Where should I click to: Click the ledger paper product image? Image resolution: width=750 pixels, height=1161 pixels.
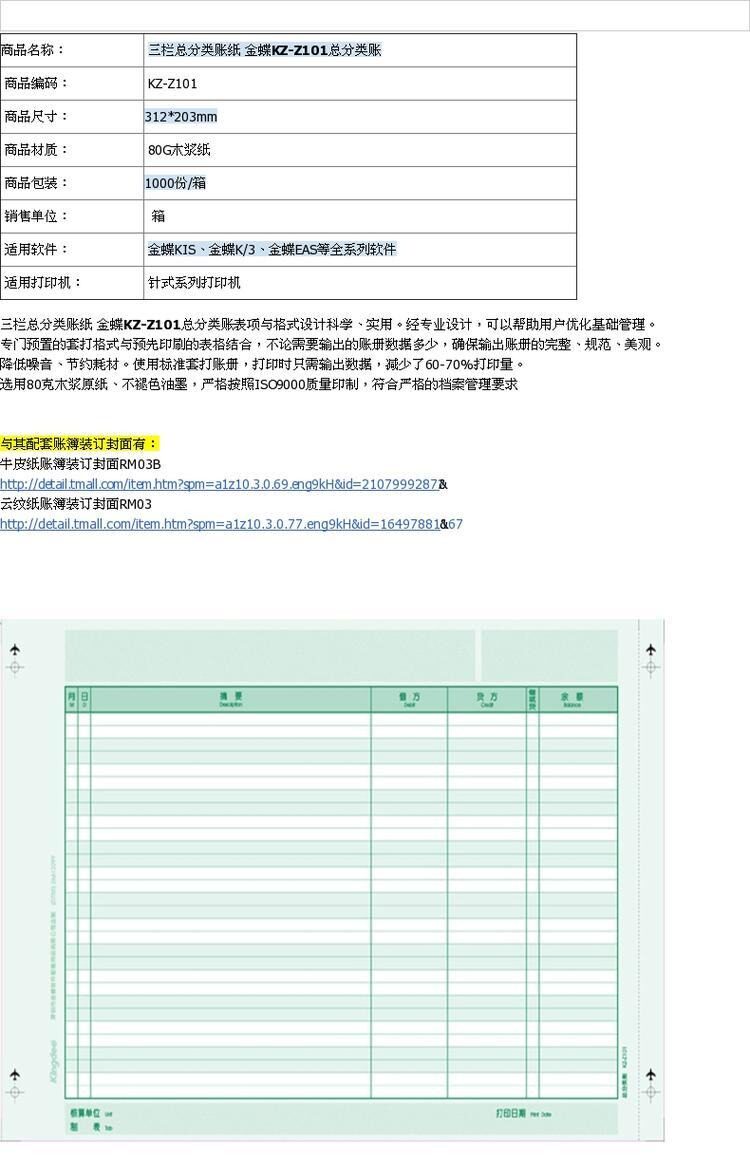click(x=332, y=880)
